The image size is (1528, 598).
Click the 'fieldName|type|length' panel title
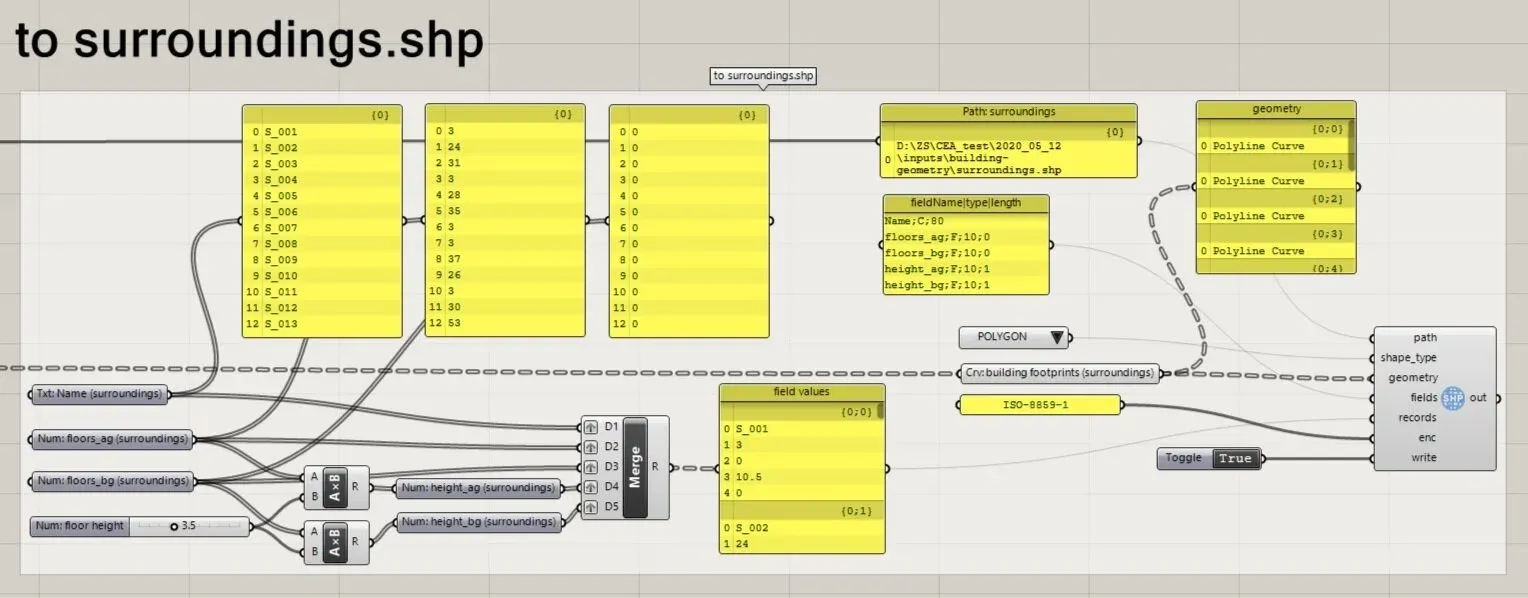(x=966, y=202)
